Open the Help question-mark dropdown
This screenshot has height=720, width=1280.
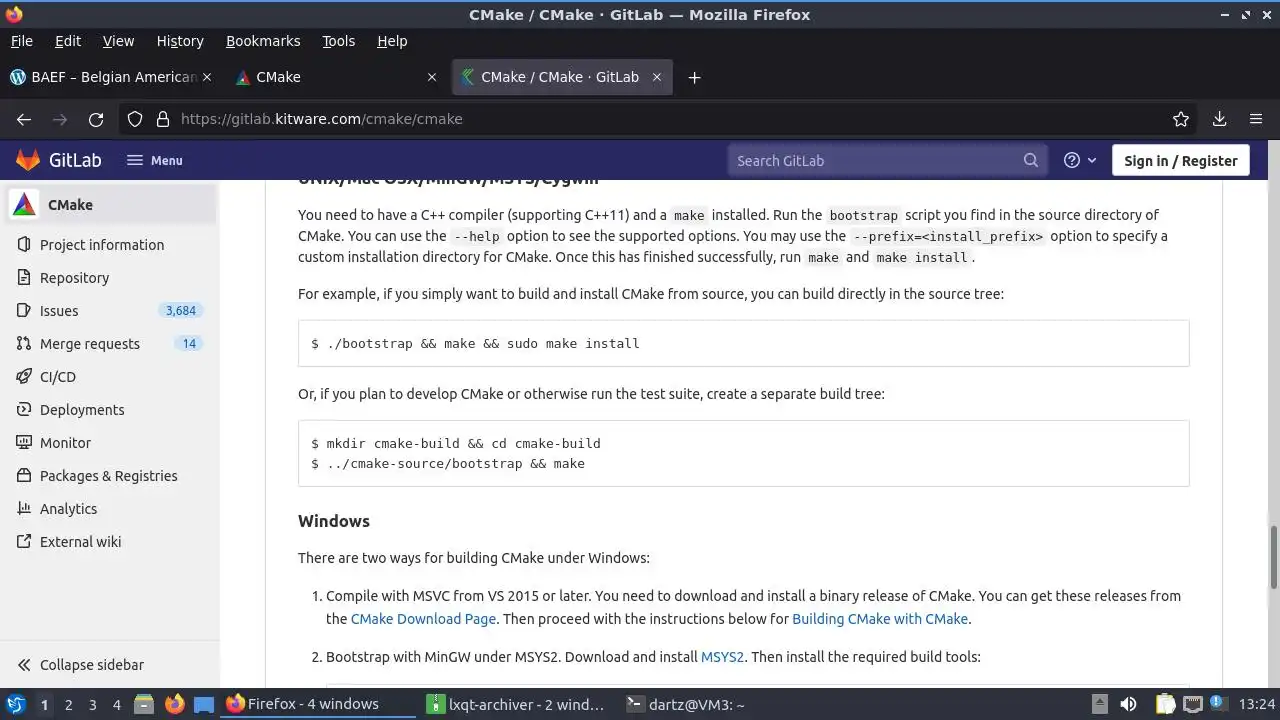[x=1080, y=160]
